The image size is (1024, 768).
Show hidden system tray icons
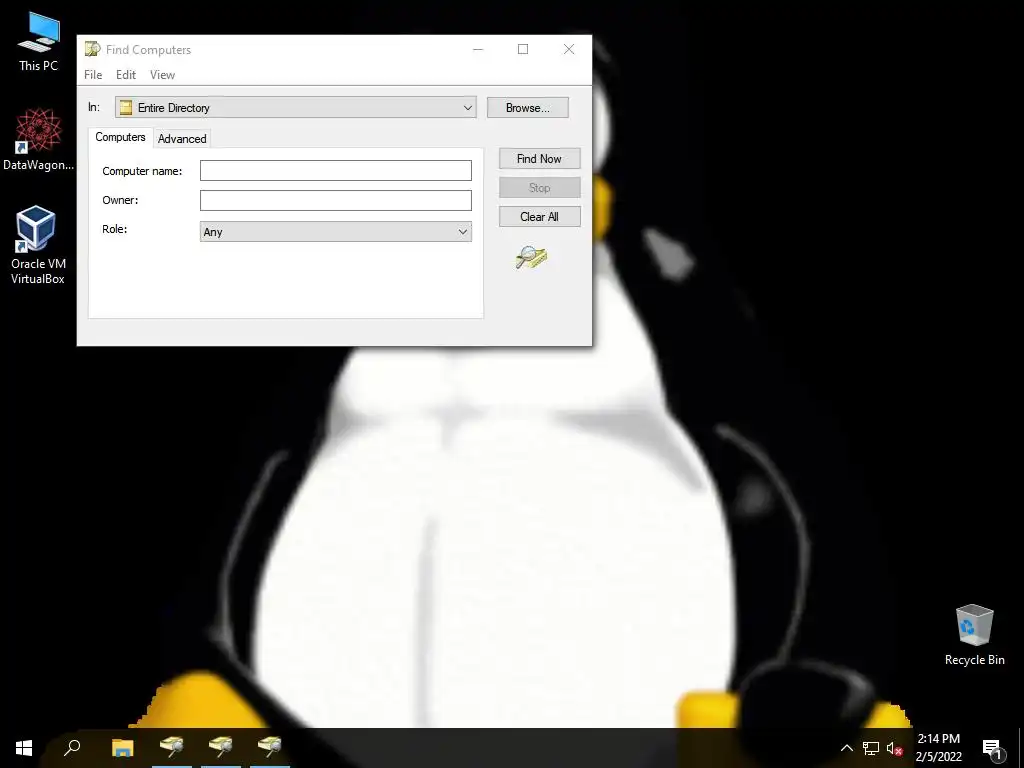[x=846, y=748]
